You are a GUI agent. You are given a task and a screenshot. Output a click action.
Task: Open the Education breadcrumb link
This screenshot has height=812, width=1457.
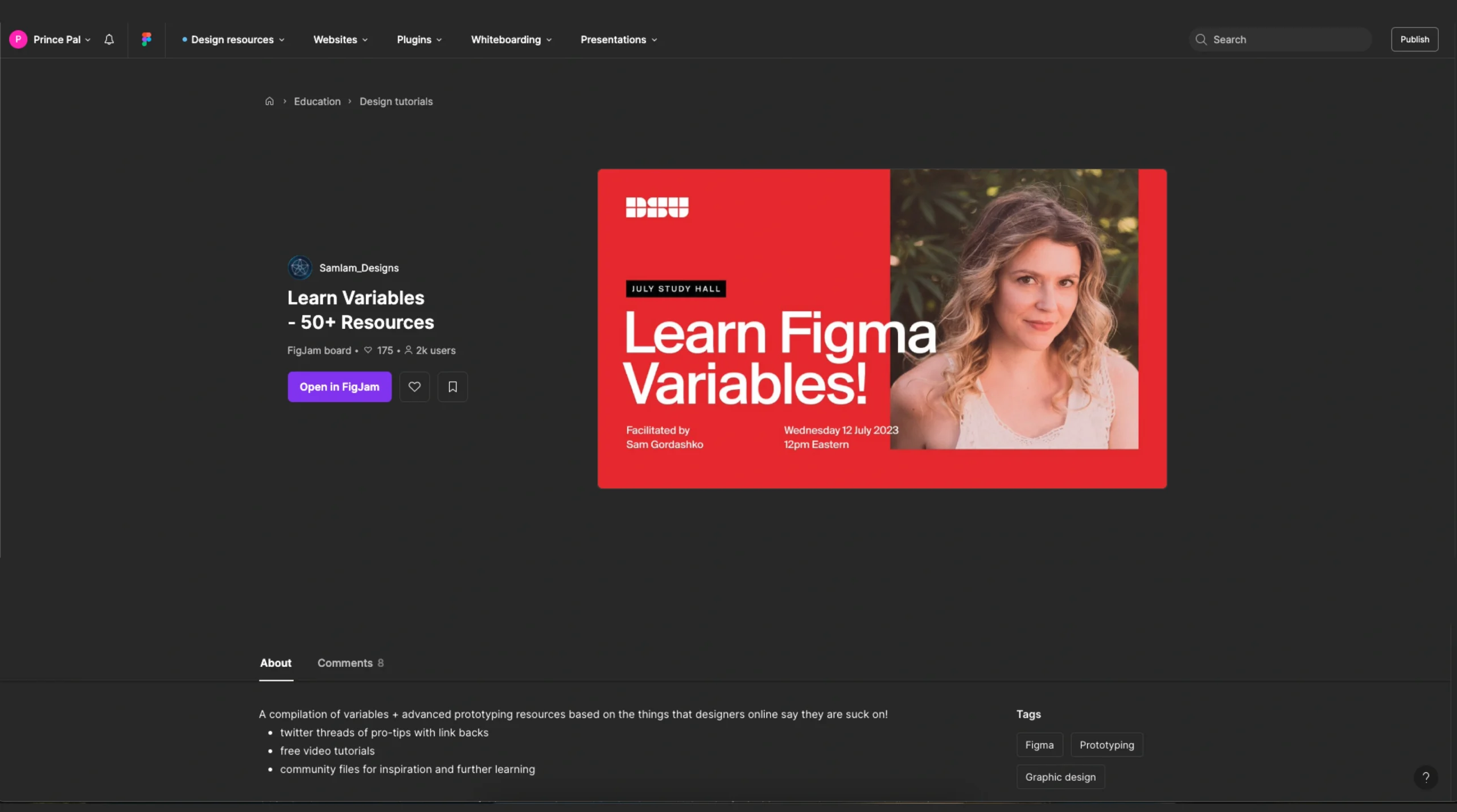tap(317, 101)
